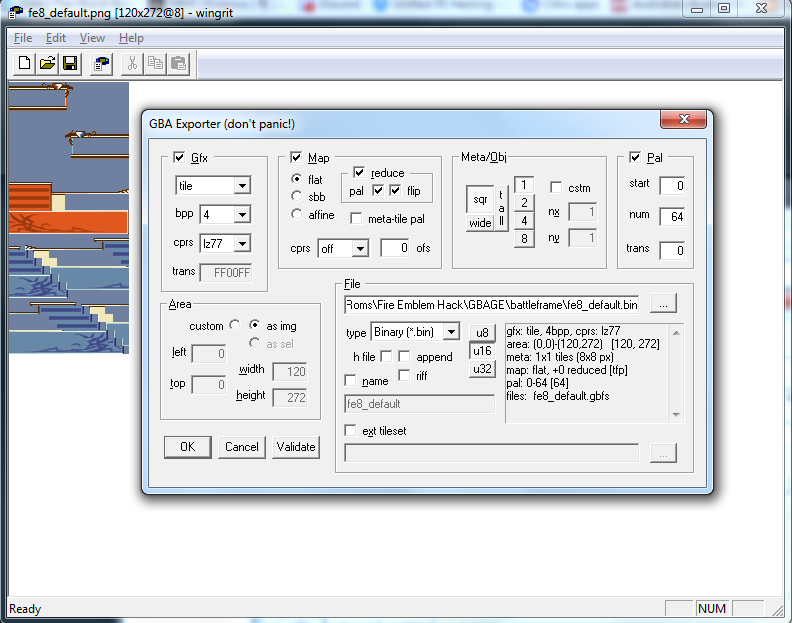
Task: Click the OK button
Action: coord(187,447)
